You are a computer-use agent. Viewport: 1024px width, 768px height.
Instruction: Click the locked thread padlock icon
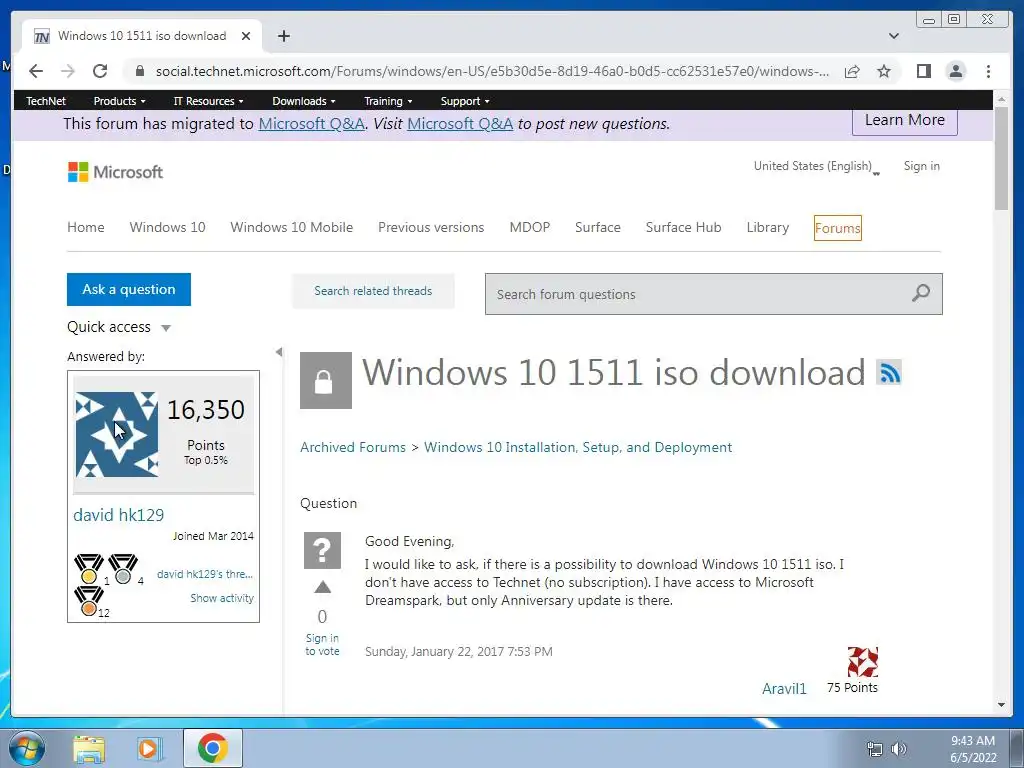[325, 380]
